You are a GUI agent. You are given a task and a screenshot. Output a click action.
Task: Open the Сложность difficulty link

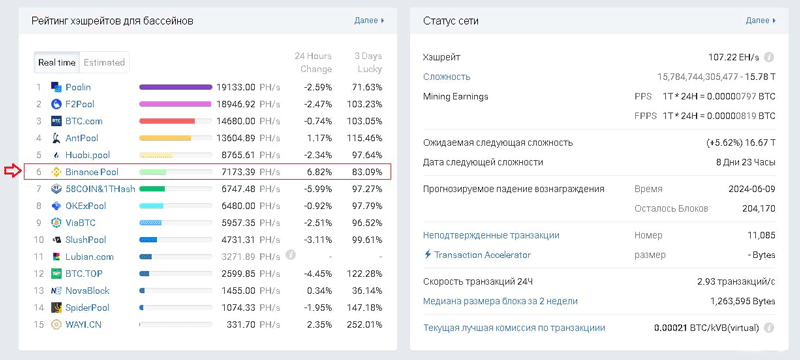click(447, 77)
